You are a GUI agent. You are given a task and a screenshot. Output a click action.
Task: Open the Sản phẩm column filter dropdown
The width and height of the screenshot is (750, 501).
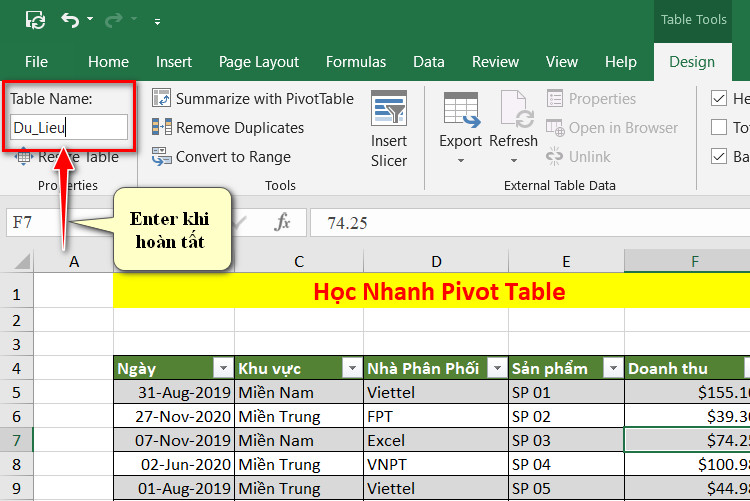tap(613, 368)
